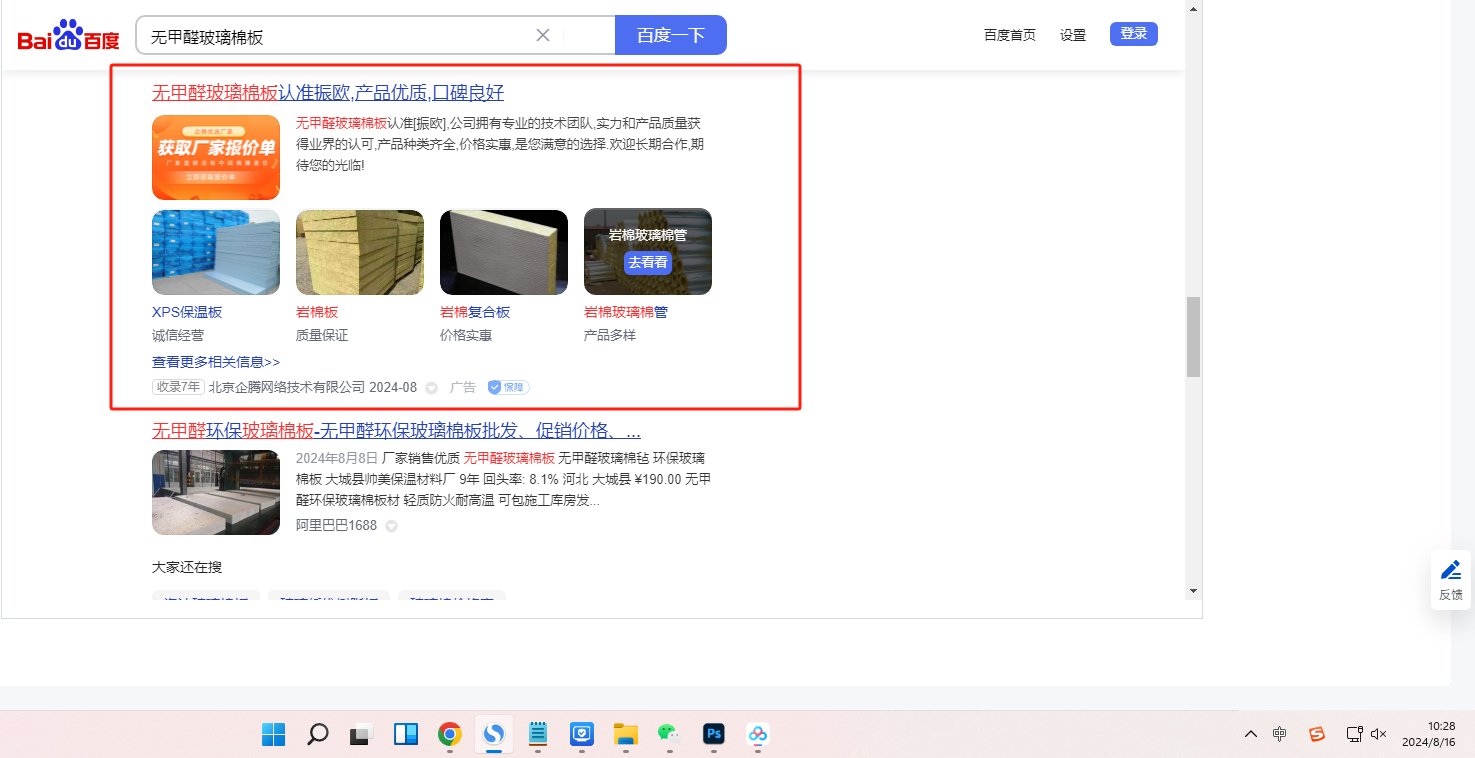Screen dimensions: 1475x758
Task: Expand dropdown arrow beside 北京企腾网络技术有限公司 2024-08
Action: click(x=432, y=388)
